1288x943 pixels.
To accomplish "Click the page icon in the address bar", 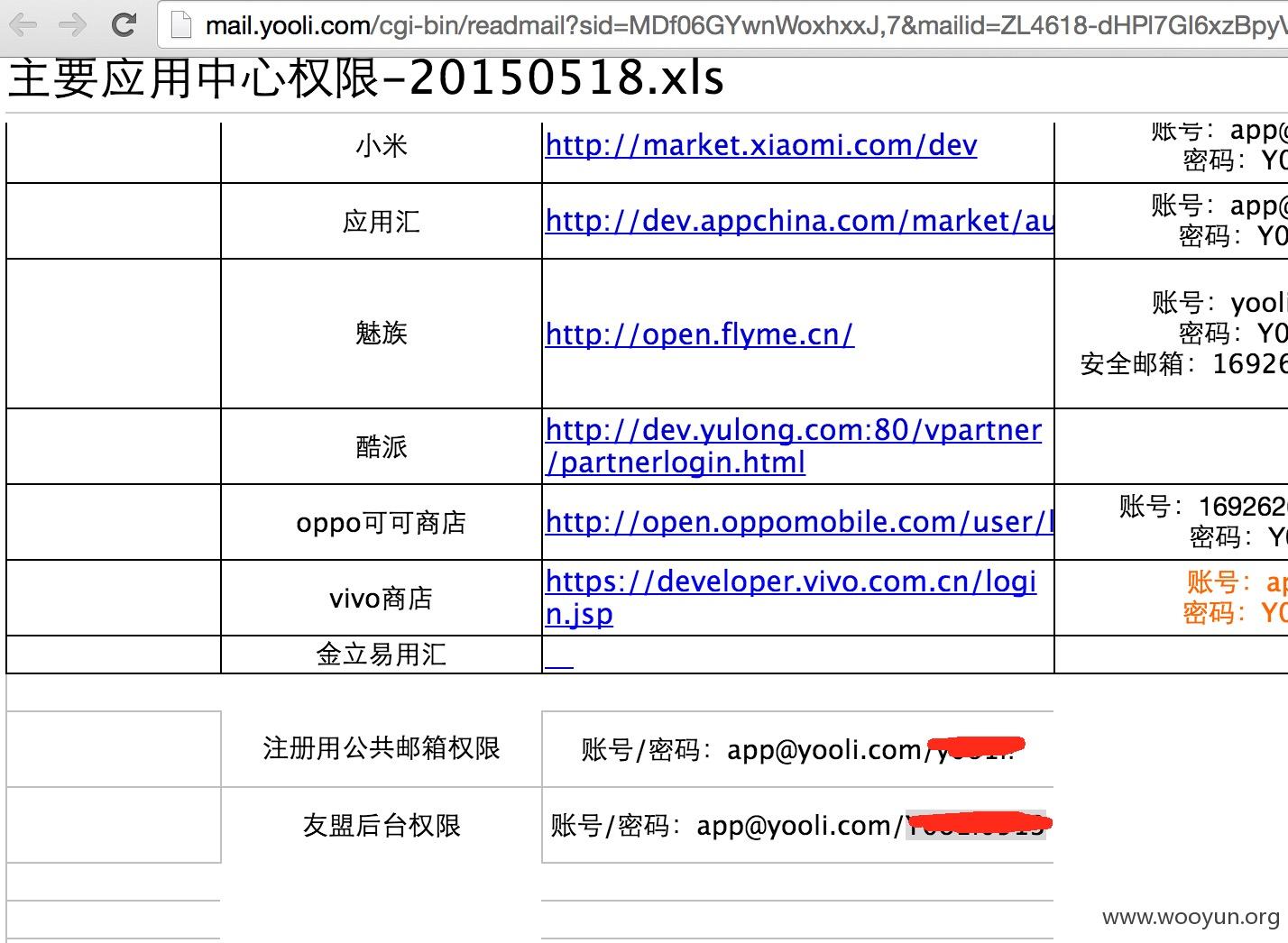I will coord(181,24).
